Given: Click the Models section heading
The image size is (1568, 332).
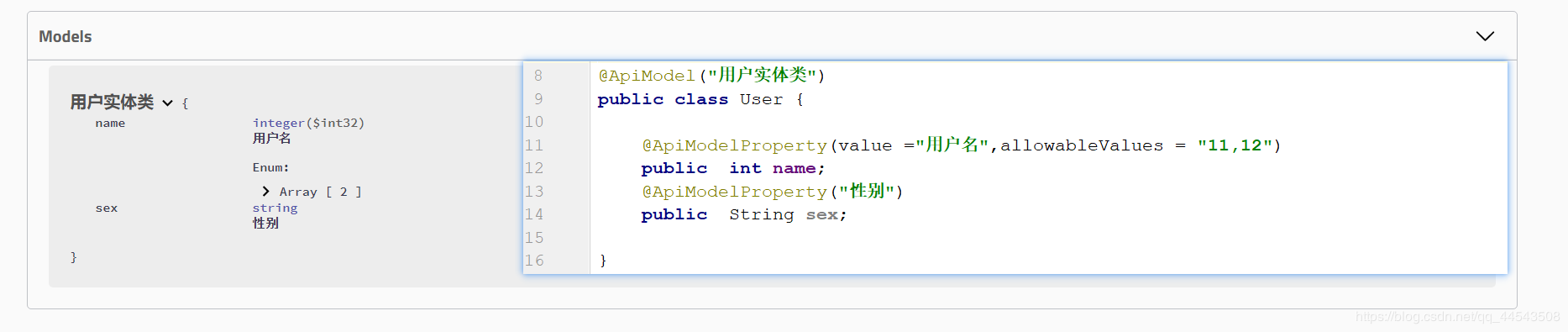Looking at the screenshot, I should (x=66, y=36).
